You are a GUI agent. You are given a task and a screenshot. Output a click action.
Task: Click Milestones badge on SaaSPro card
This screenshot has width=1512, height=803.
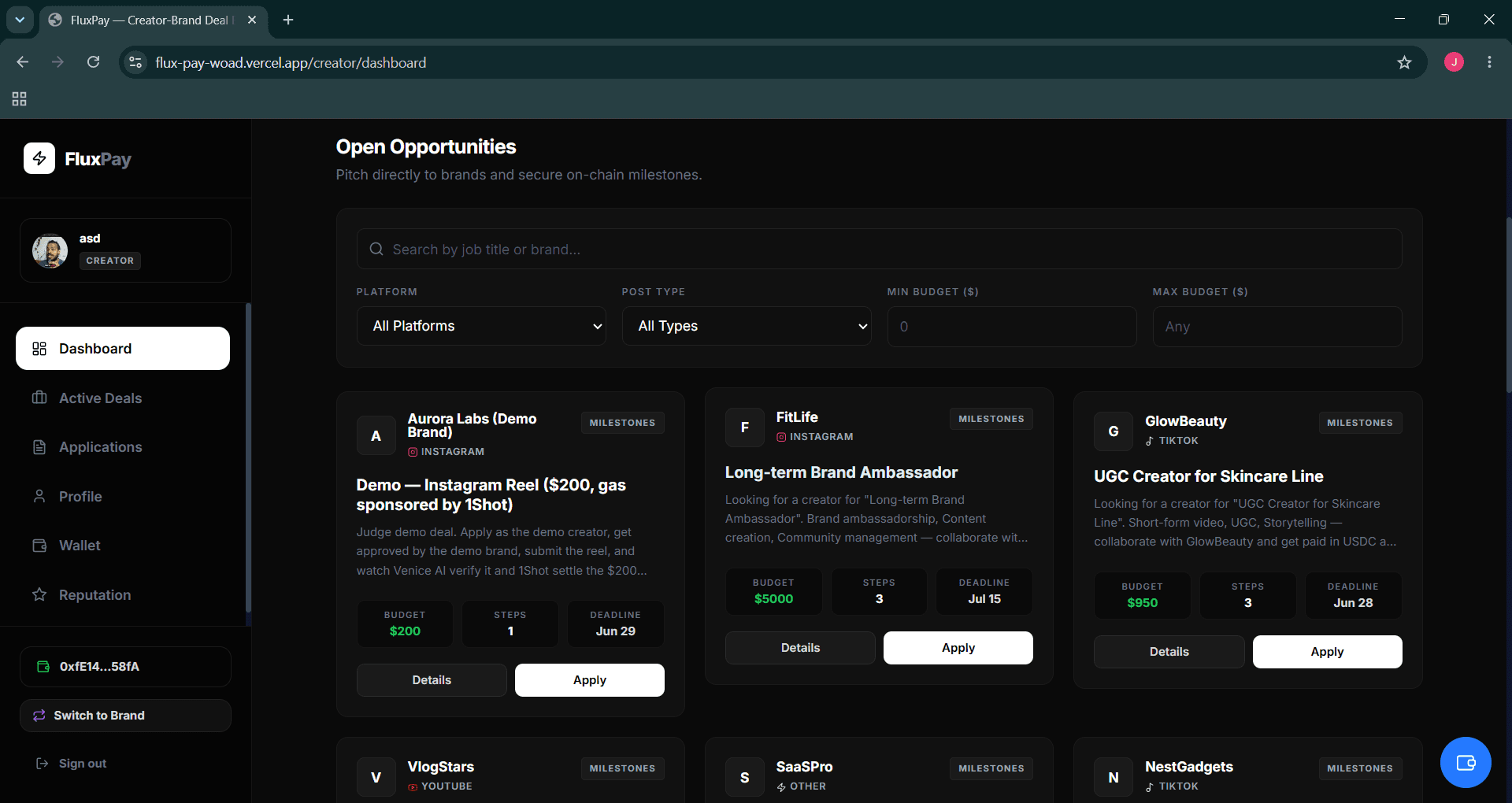(x=991, y=768)
